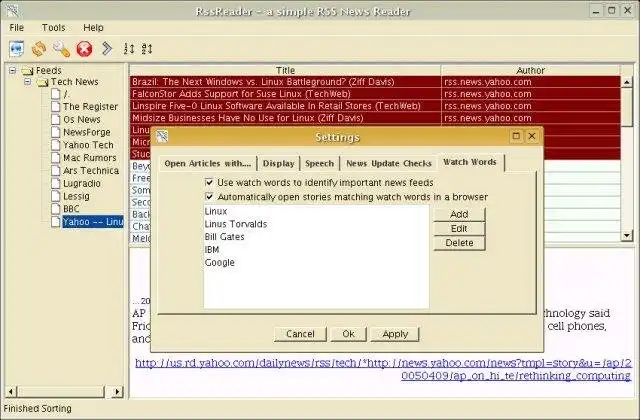Click article list scrollbar down arrow
Image resolution: width=640 pixels, height=420 pixels.
tap(627, 235)
